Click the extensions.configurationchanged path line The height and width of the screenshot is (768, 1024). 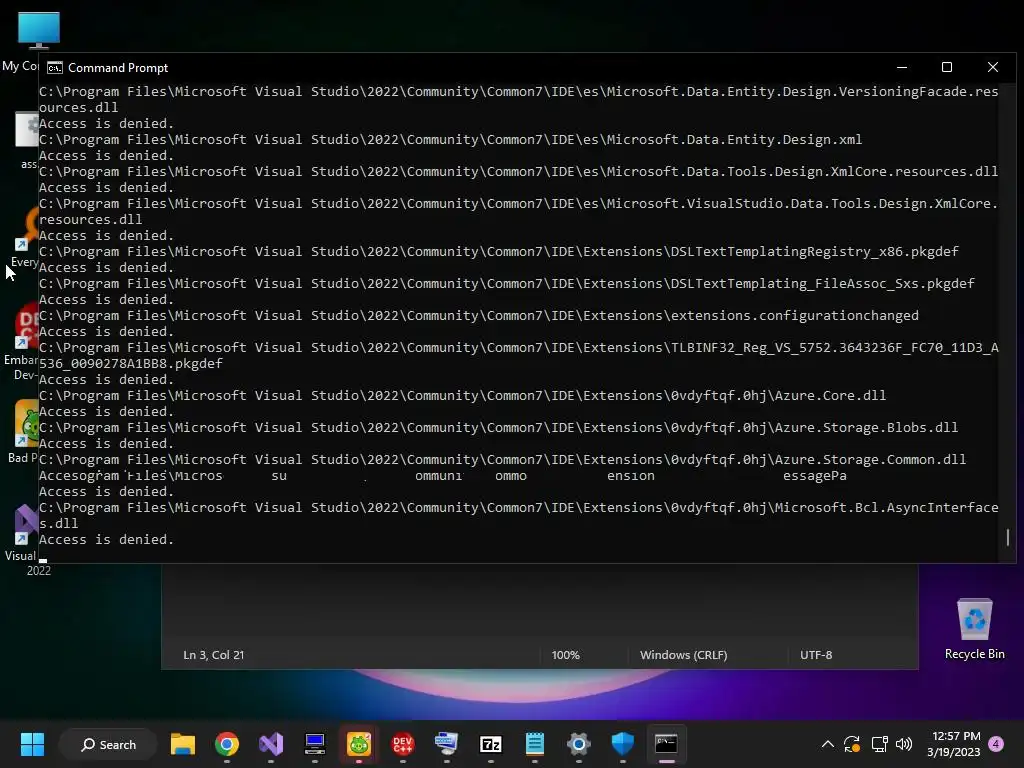[x=479, y=315]
